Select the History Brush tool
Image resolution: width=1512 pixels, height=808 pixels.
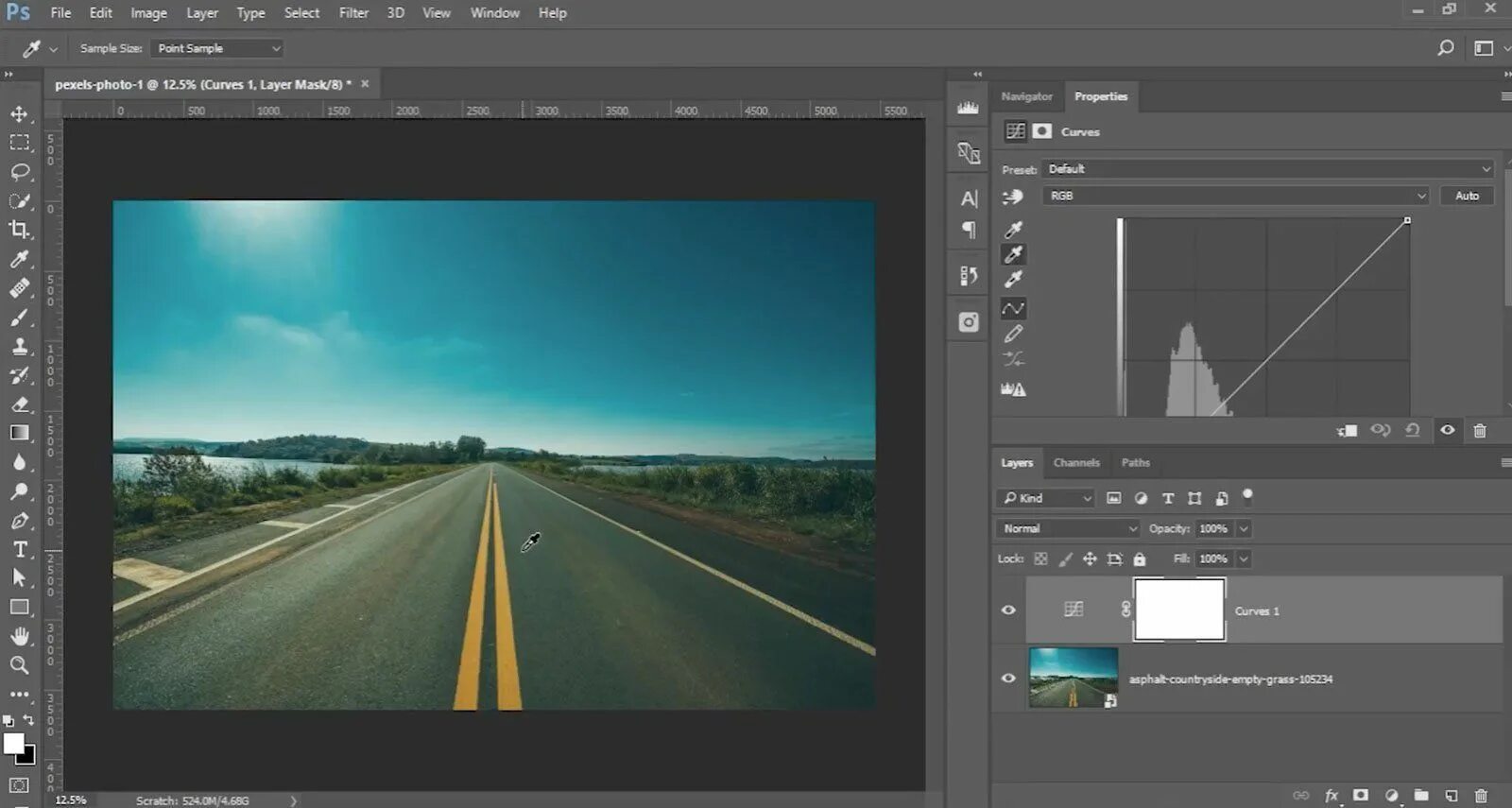tap(19, 375)
